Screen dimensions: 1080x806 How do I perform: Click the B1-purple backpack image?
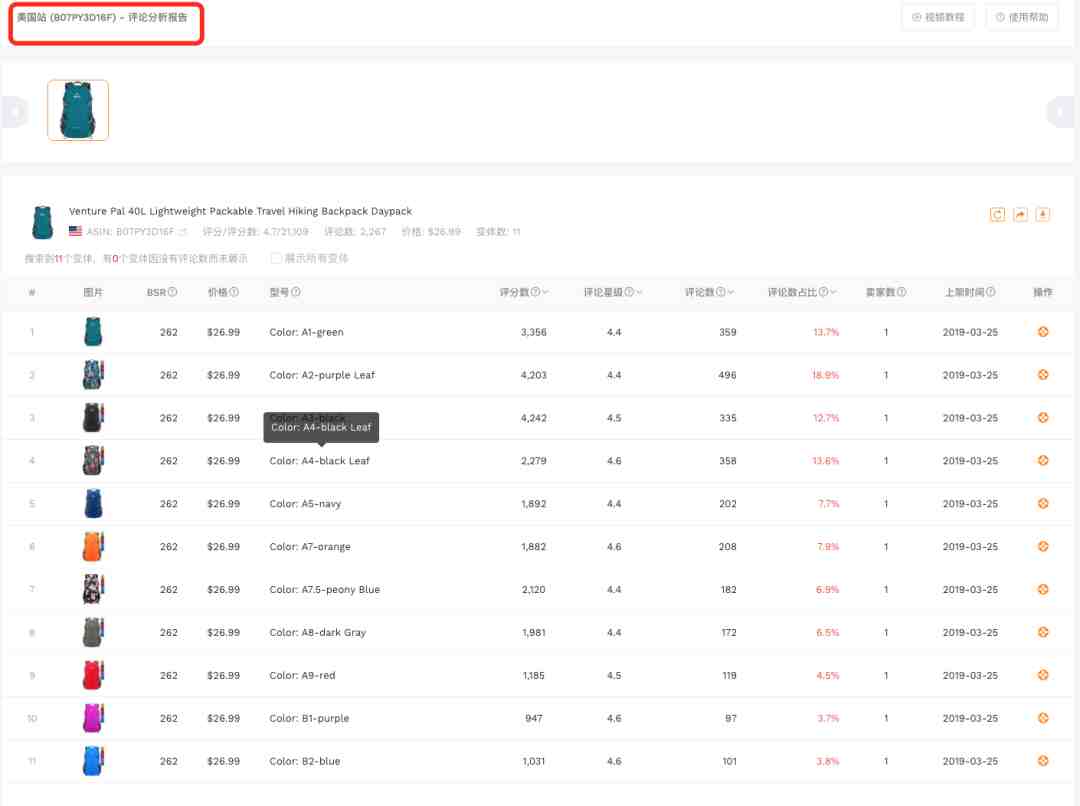(x=93, y=718)
